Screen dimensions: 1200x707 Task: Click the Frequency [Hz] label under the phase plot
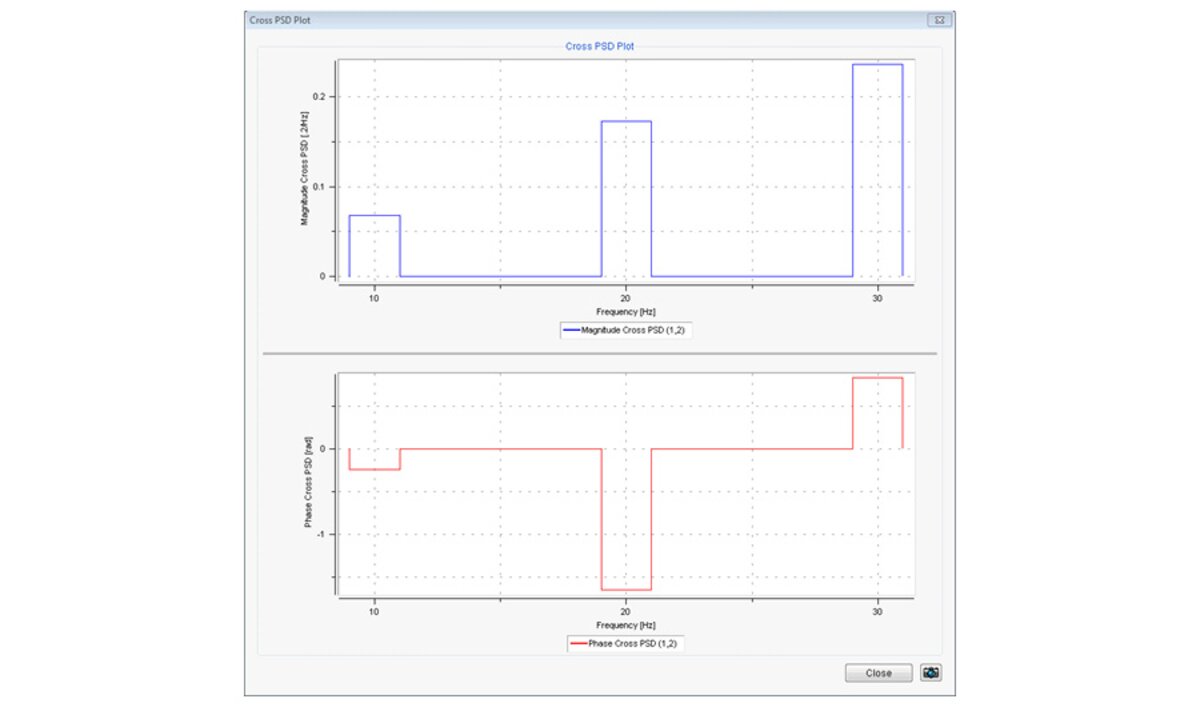coord(624,625)
